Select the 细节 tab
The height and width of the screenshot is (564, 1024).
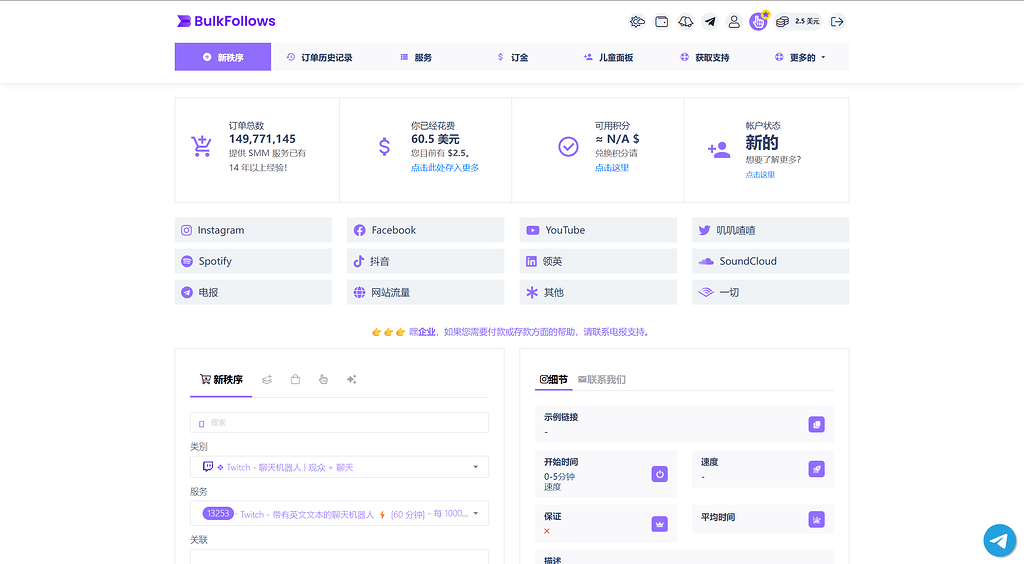tap(554, 379)
